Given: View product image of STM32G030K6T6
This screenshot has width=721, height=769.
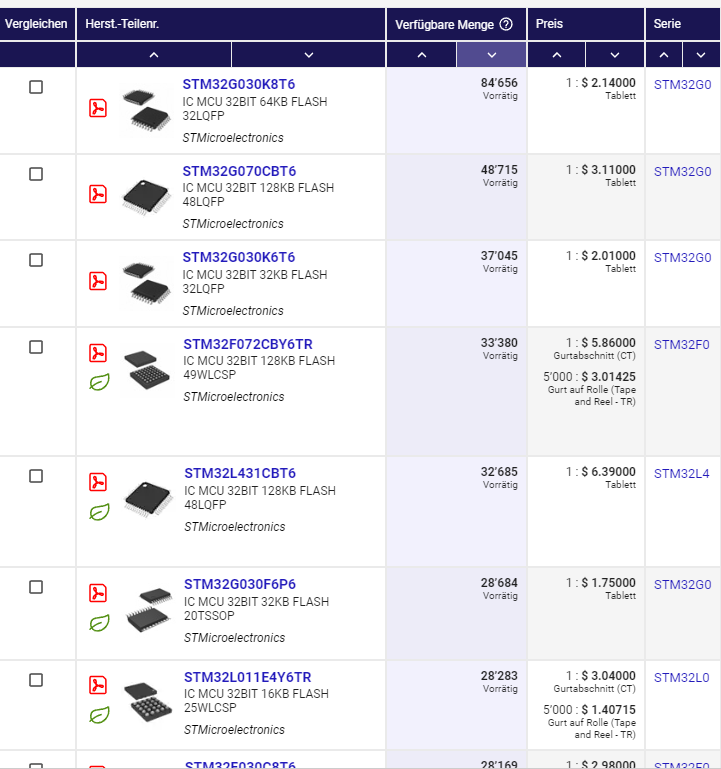Looking at the screenshot, I should pyautogui.click(x=146, y=283).
